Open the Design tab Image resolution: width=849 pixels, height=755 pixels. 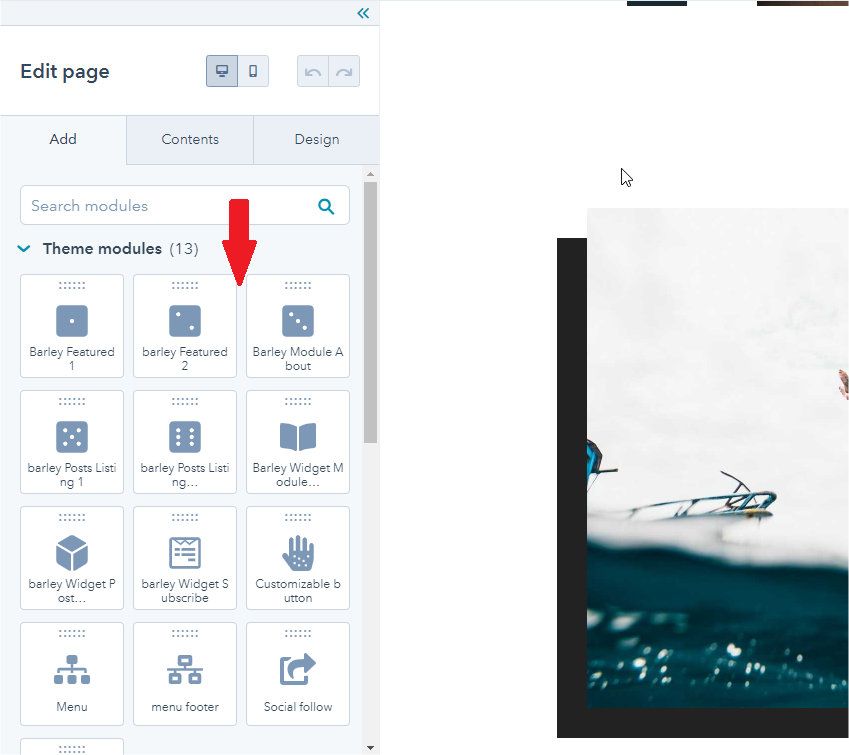(317, 139)
